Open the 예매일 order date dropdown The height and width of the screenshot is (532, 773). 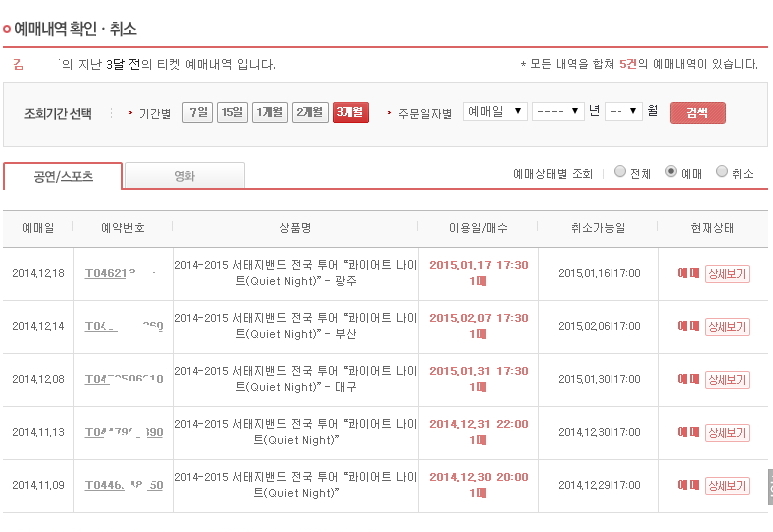coord(496,112)
